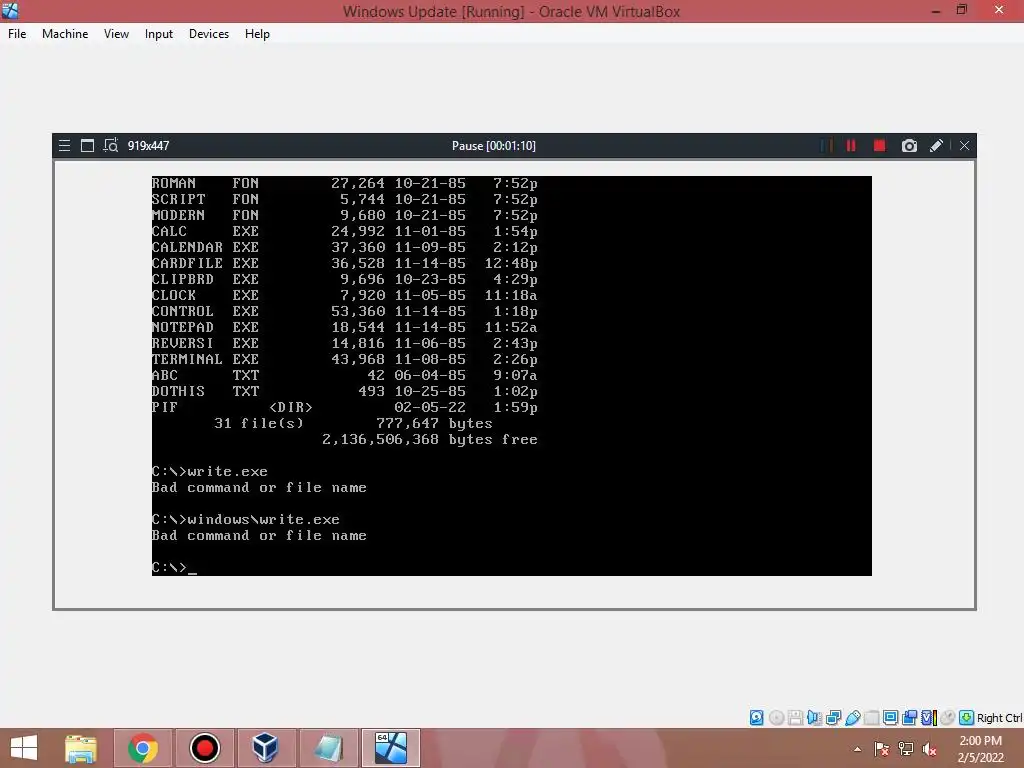1024x768 pixels.
Task: Click the Pause [00:01:10] timer text
Action: 494,146
